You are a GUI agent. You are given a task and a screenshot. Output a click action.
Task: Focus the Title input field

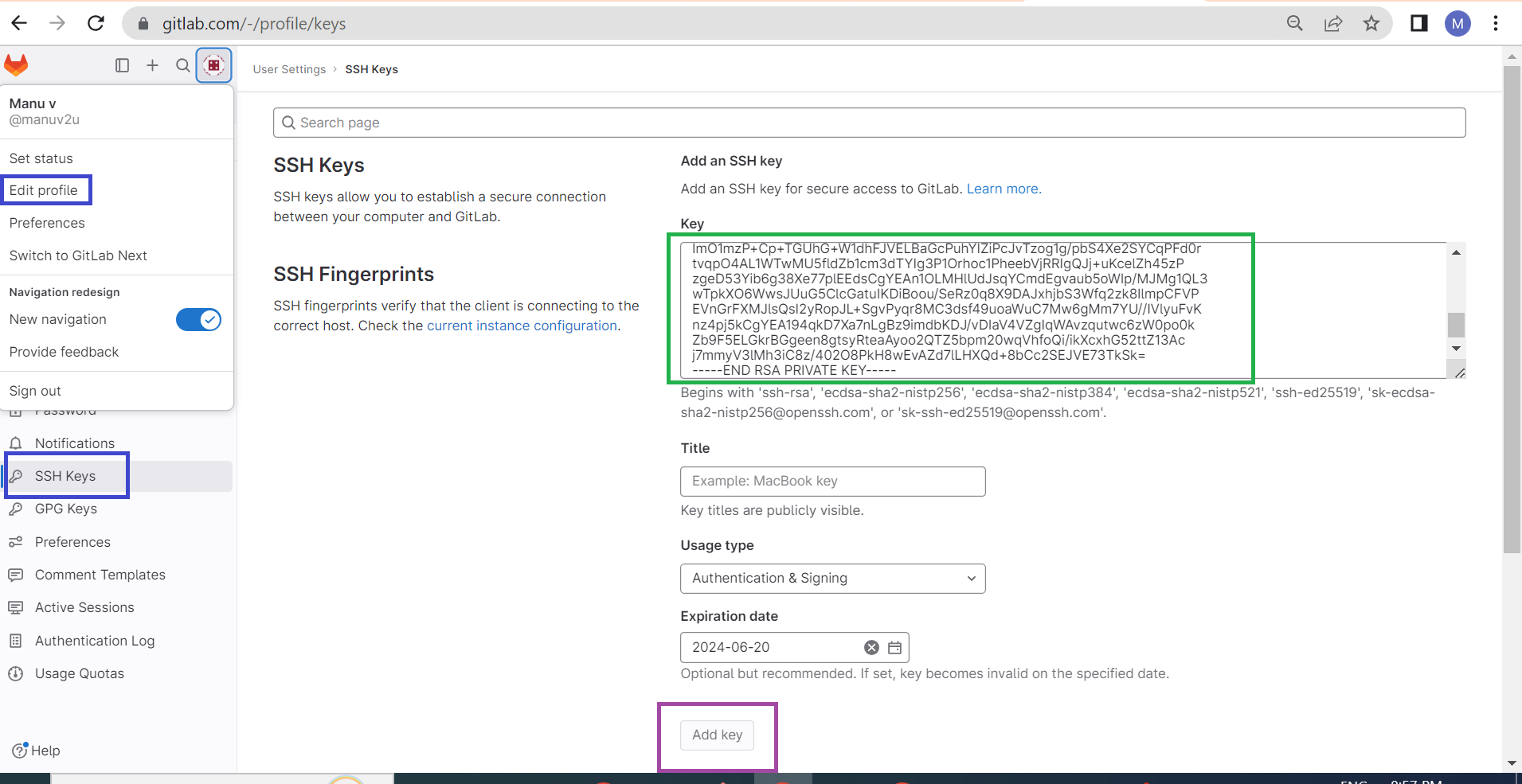833,482
